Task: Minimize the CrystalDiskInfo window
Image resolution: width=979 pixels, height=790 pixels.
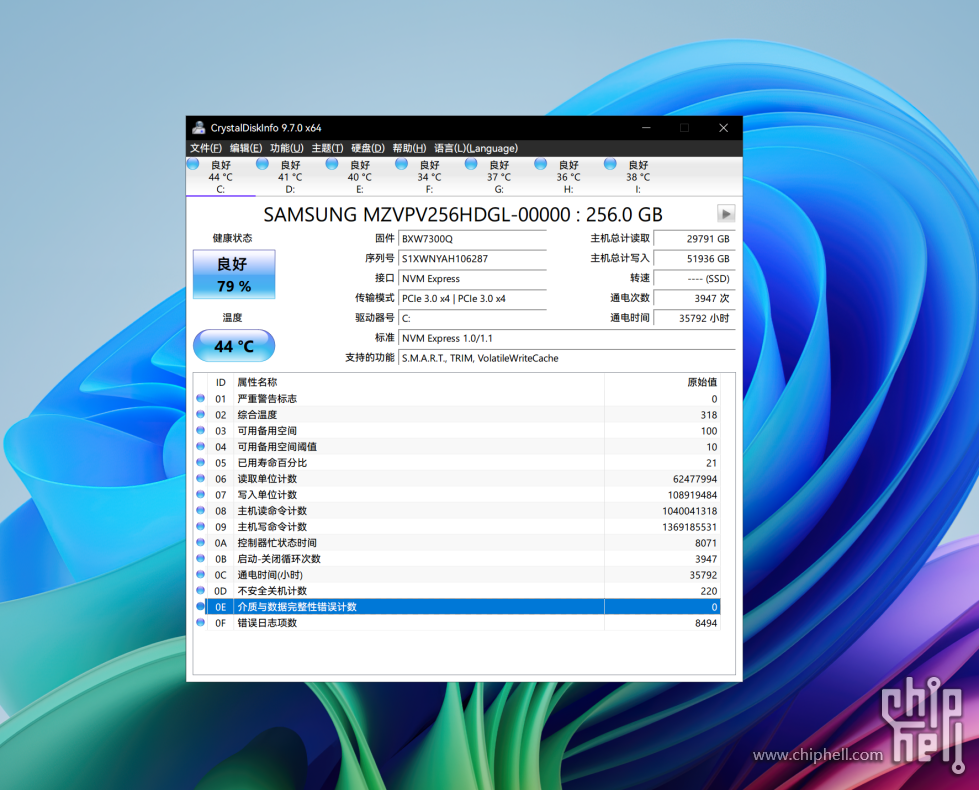Action: point(646,127)
